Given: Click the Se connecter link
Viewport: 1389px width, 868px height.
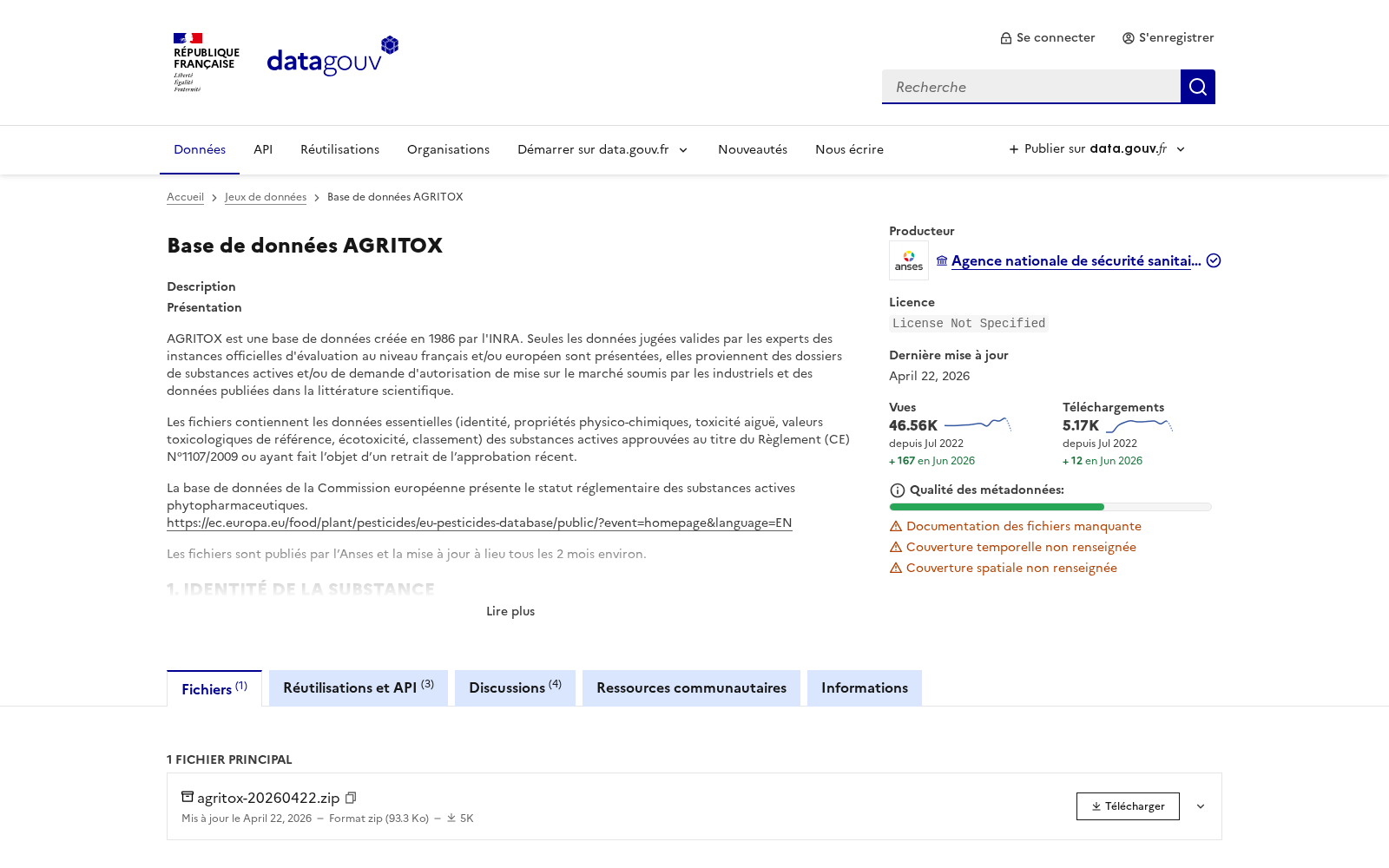Looking at the screenshot, I should pyautogui.click(x=1048, y=38).
